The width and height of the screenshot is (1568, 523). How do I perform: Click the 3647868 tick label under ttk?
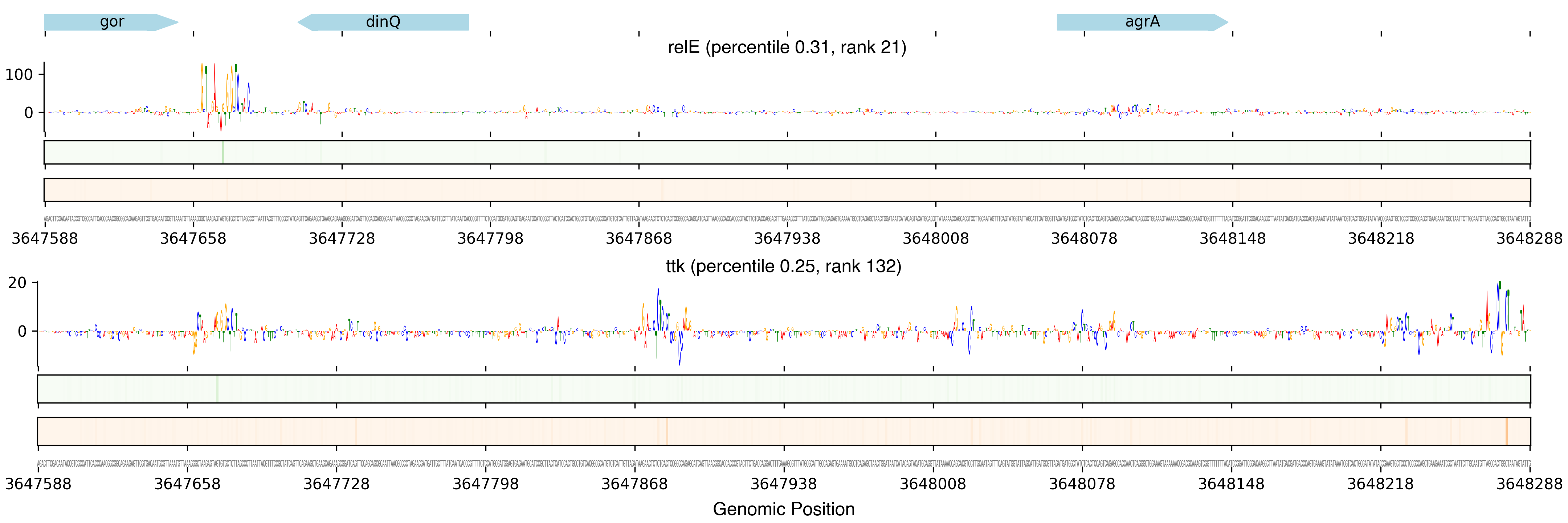click(x=634, y=484)
